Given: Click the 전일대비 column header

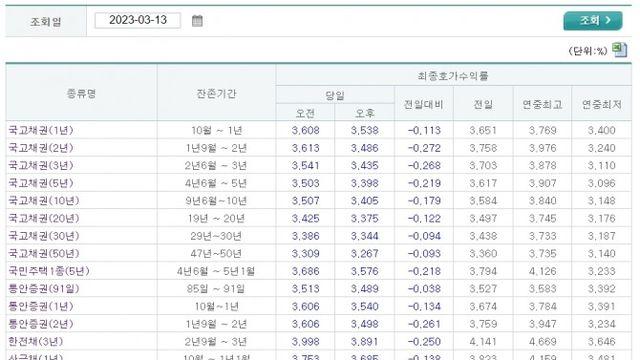Looking at the screenshot, I should click(x=424, y=104).
